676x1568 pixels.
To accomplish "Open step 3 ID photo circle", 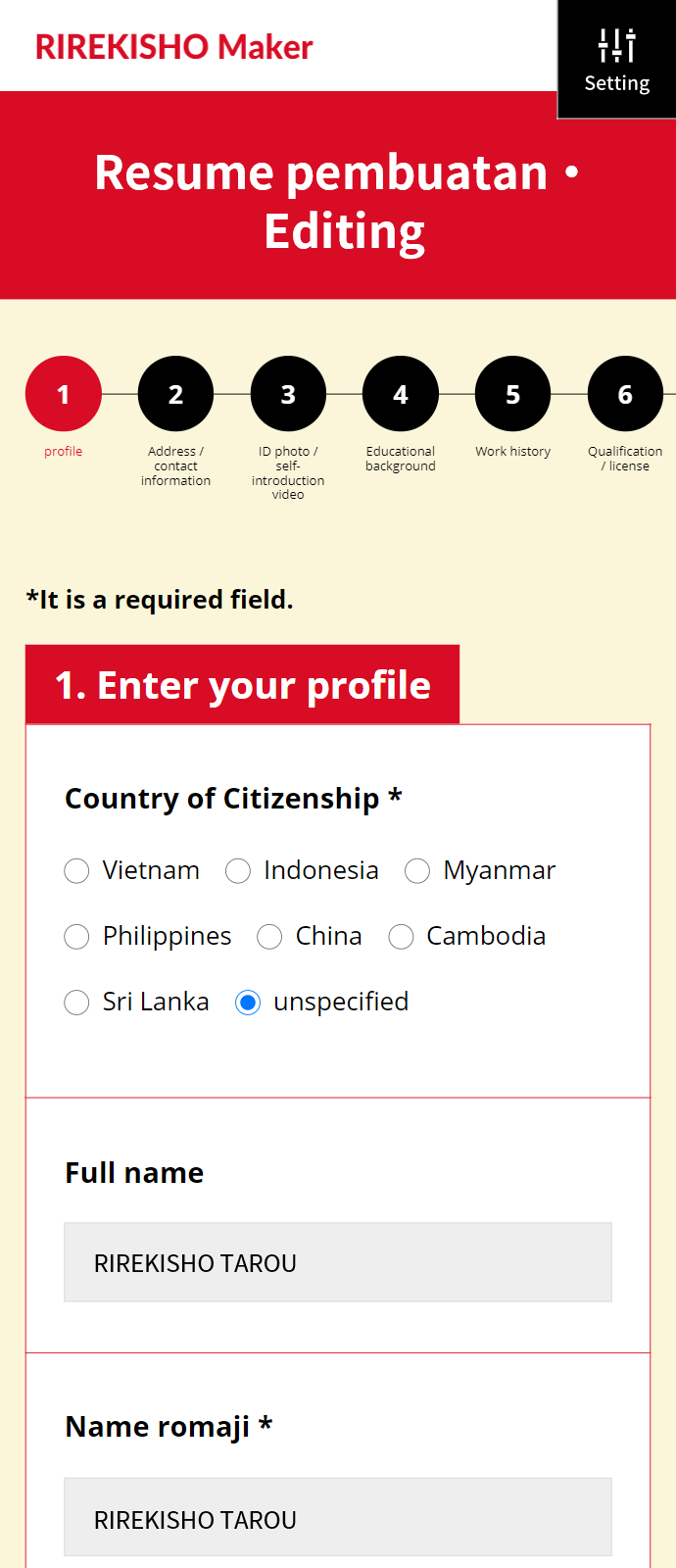I will click(288, 394).
